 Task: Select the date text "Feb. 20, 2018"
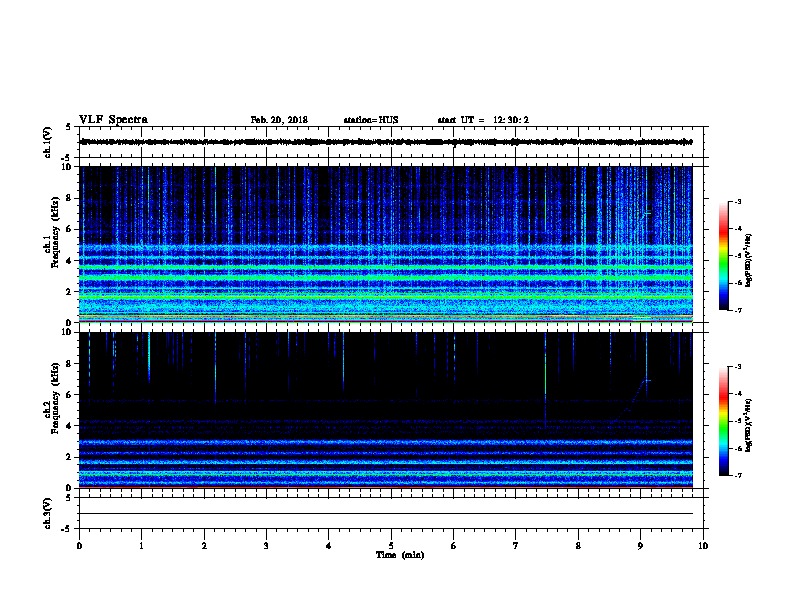tap(279, 120)
